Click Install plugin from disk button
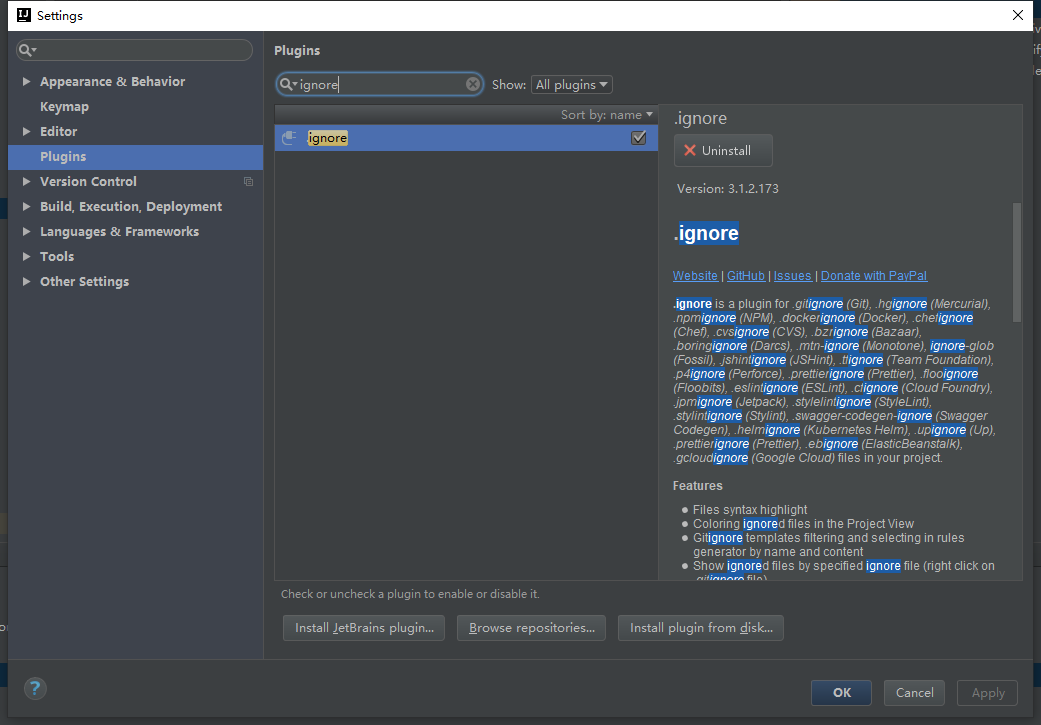Image resolution: width=1041 pixels, height=725 pixels. 700,627
